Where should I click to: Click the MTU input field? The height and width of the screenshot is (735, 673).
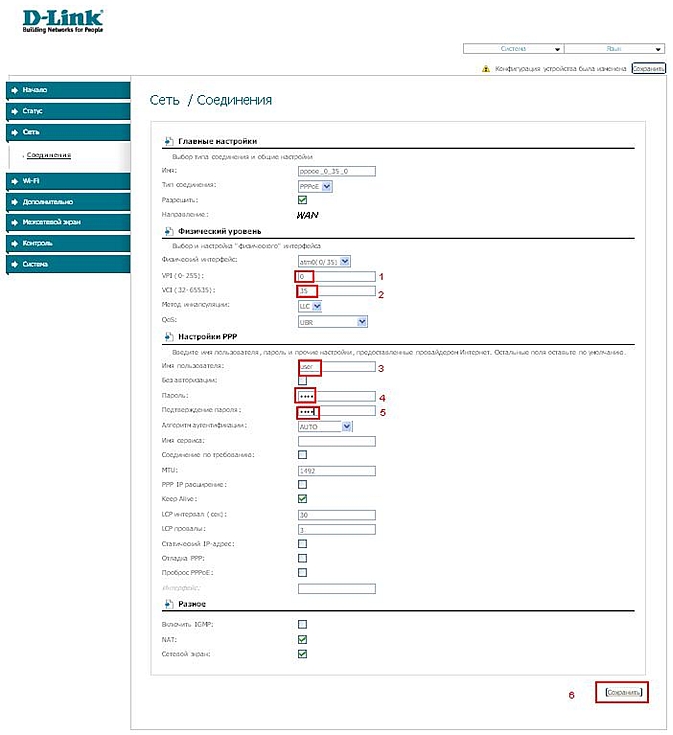click(x=336, y=470)
